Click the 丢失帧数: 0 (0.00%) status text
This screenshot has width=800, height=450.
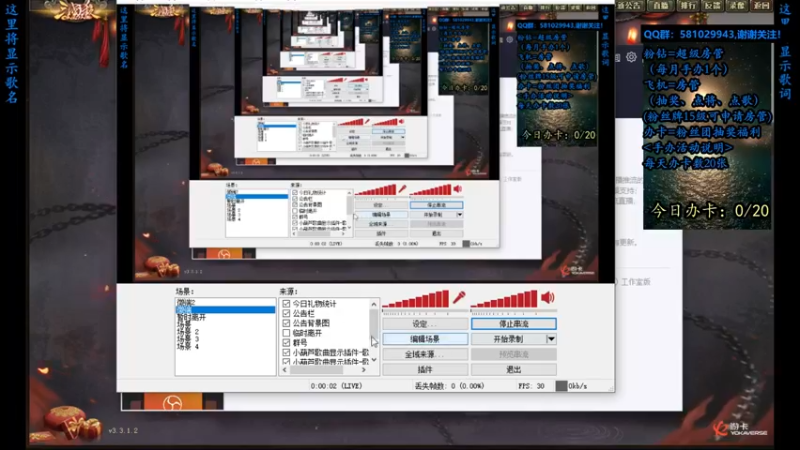(449, 386)
